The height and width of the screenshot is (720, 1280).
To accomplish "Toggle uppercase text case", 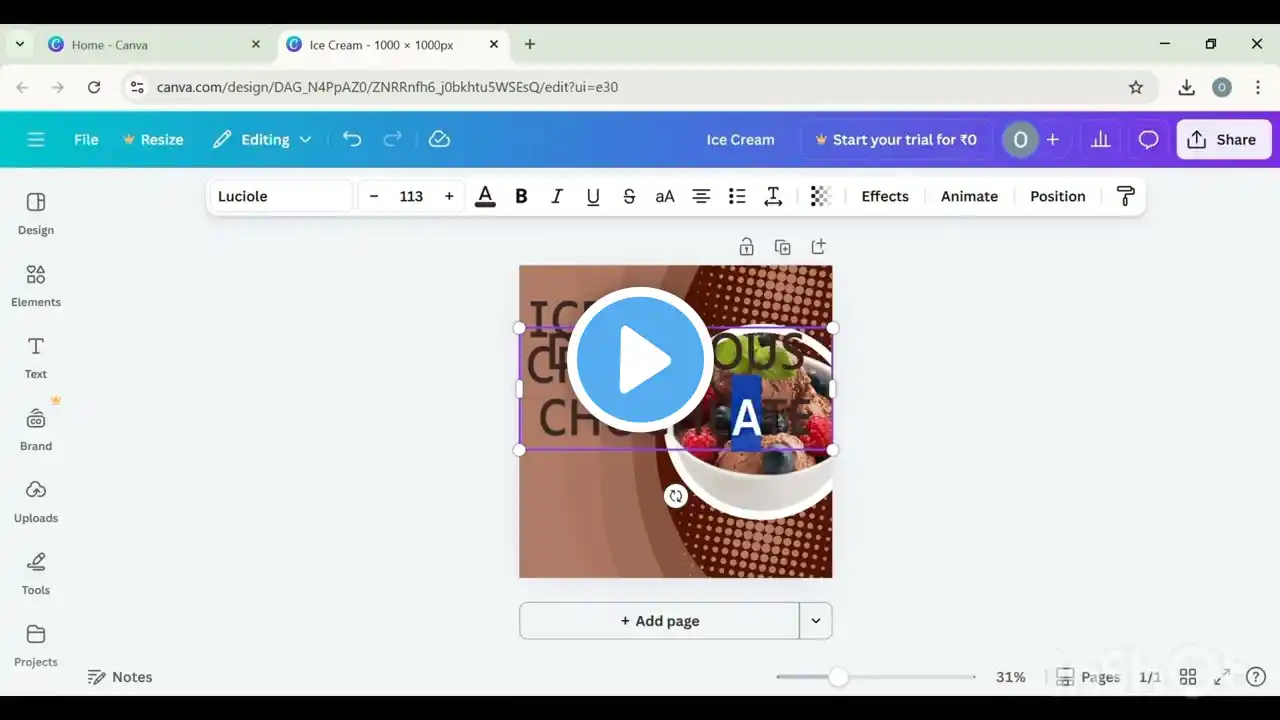I will click(x=665, y=196).
